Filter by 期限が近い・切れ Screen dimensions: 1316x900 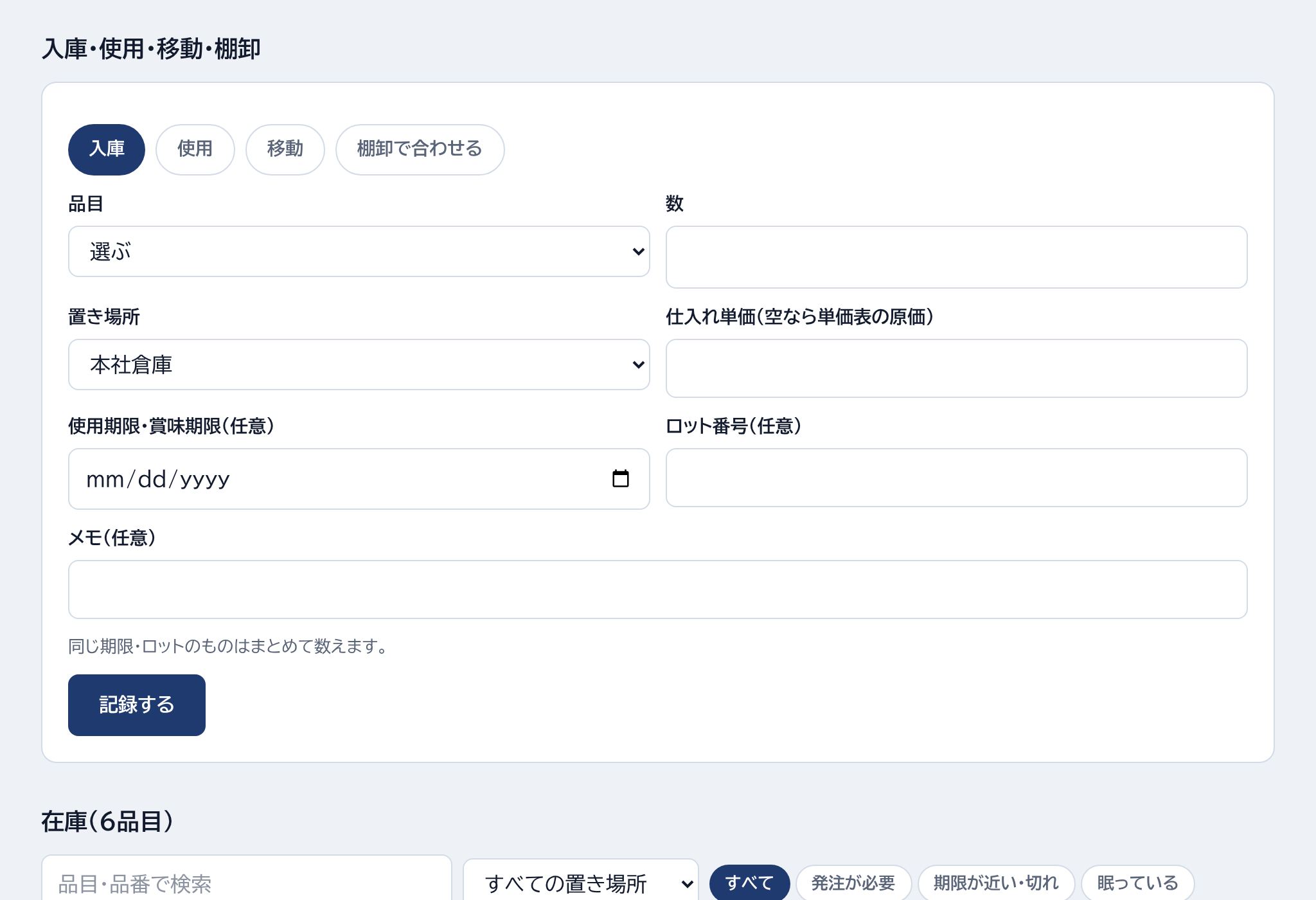(996, 883)
